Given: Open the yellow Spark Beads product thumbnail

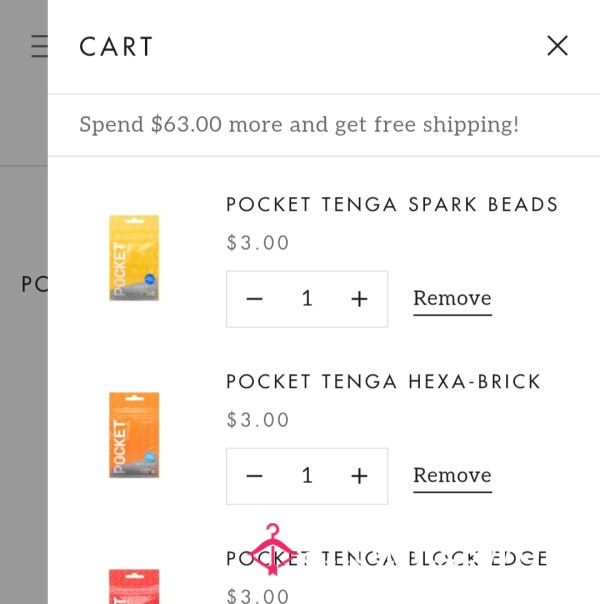Looking at the screenshot, I should point(134,258).
